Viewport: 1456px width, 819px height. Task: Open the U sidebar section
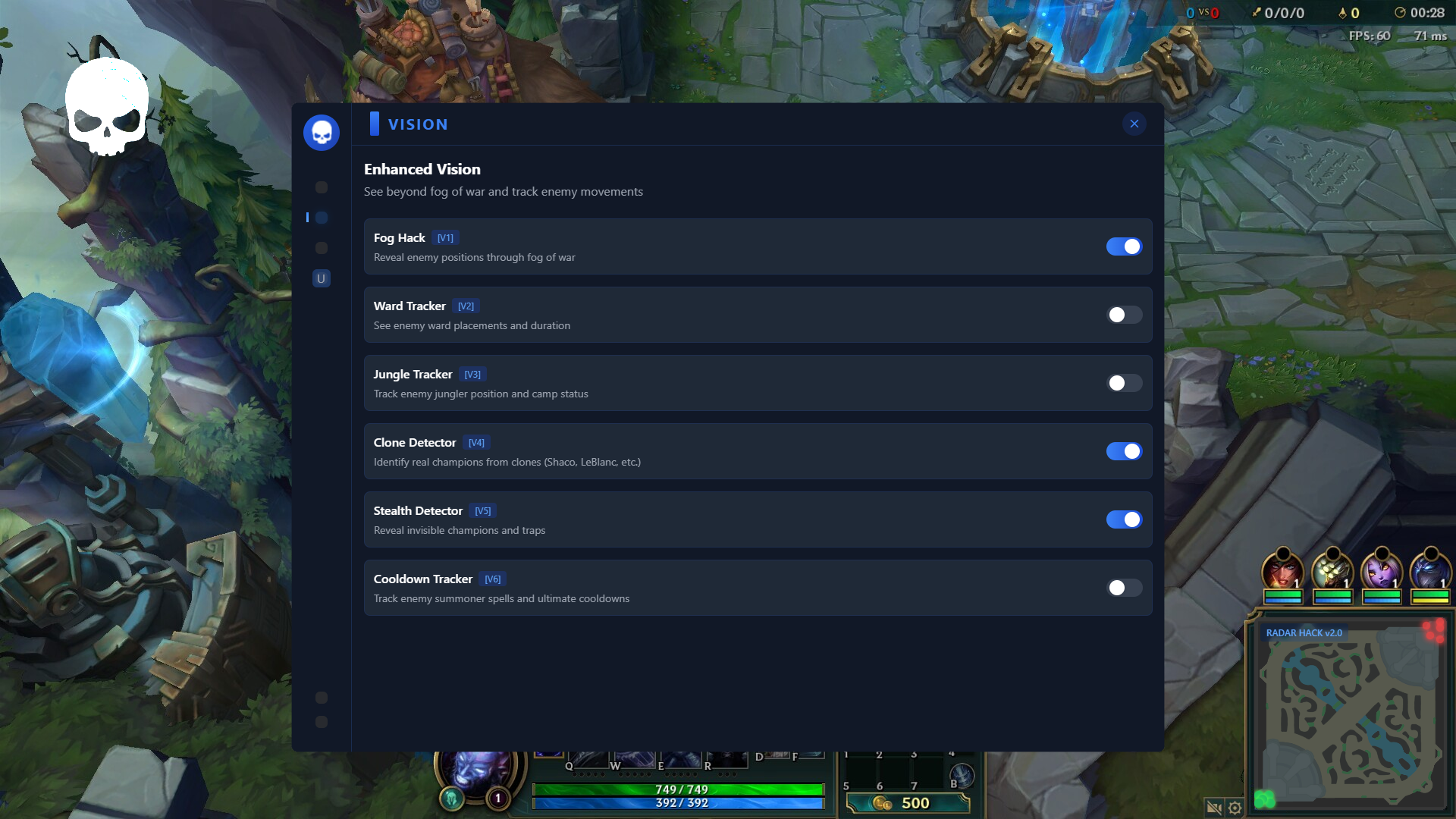pyautogui.click(x=321, y=278)
